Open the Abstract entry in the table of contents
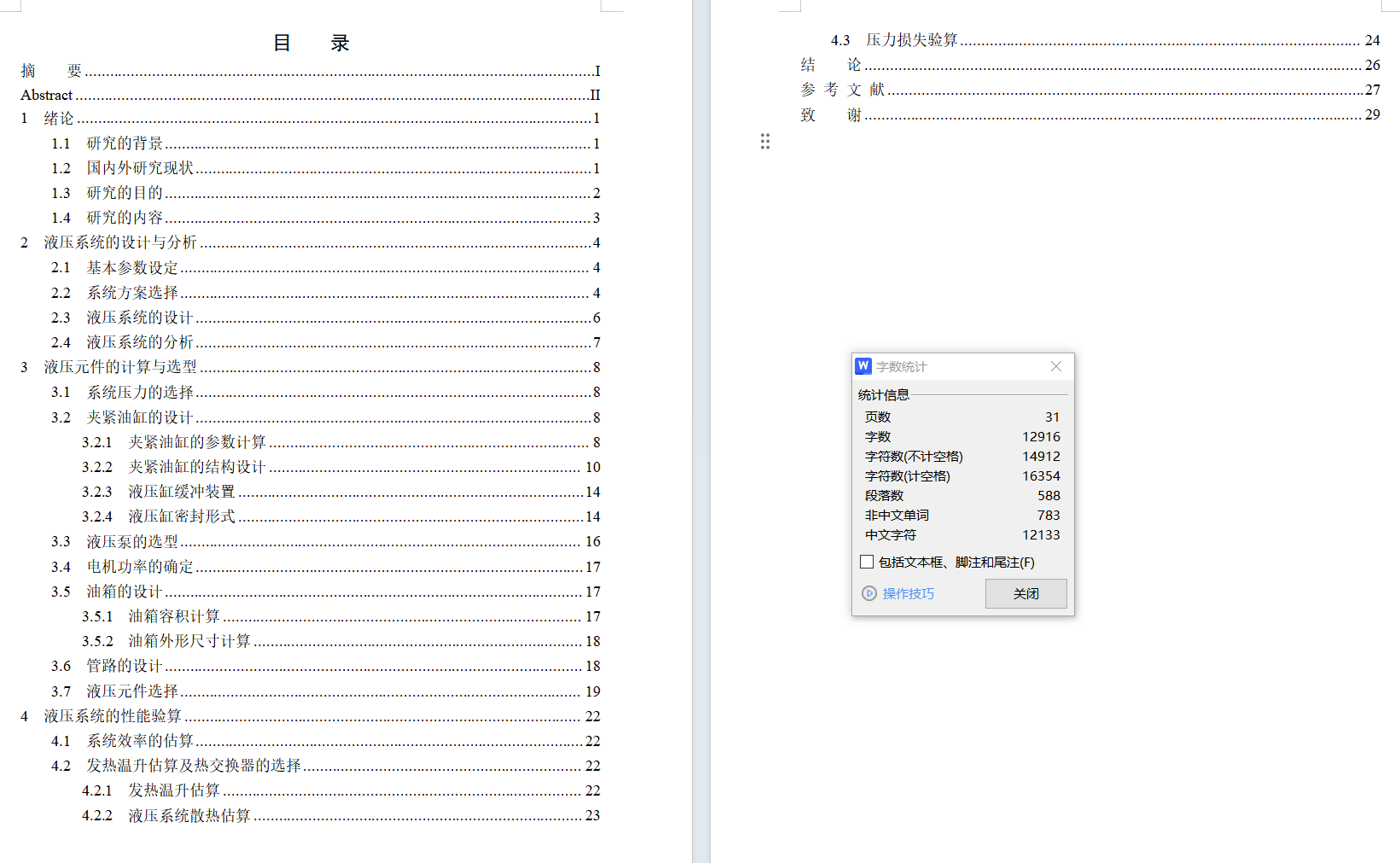Viewport: 1400px width, 863px height. click(x=45, y=95)
